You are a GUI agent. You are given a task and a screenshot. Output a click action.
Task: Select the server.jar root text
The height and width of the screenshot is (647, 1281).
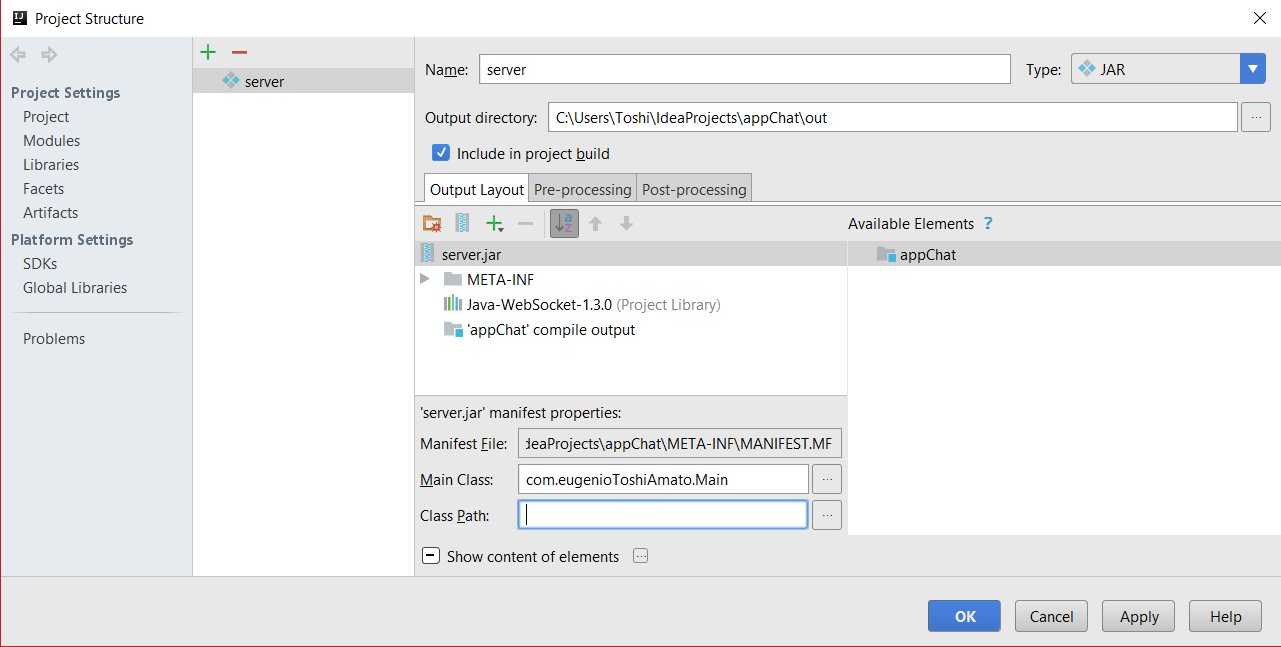click(471, 255)
